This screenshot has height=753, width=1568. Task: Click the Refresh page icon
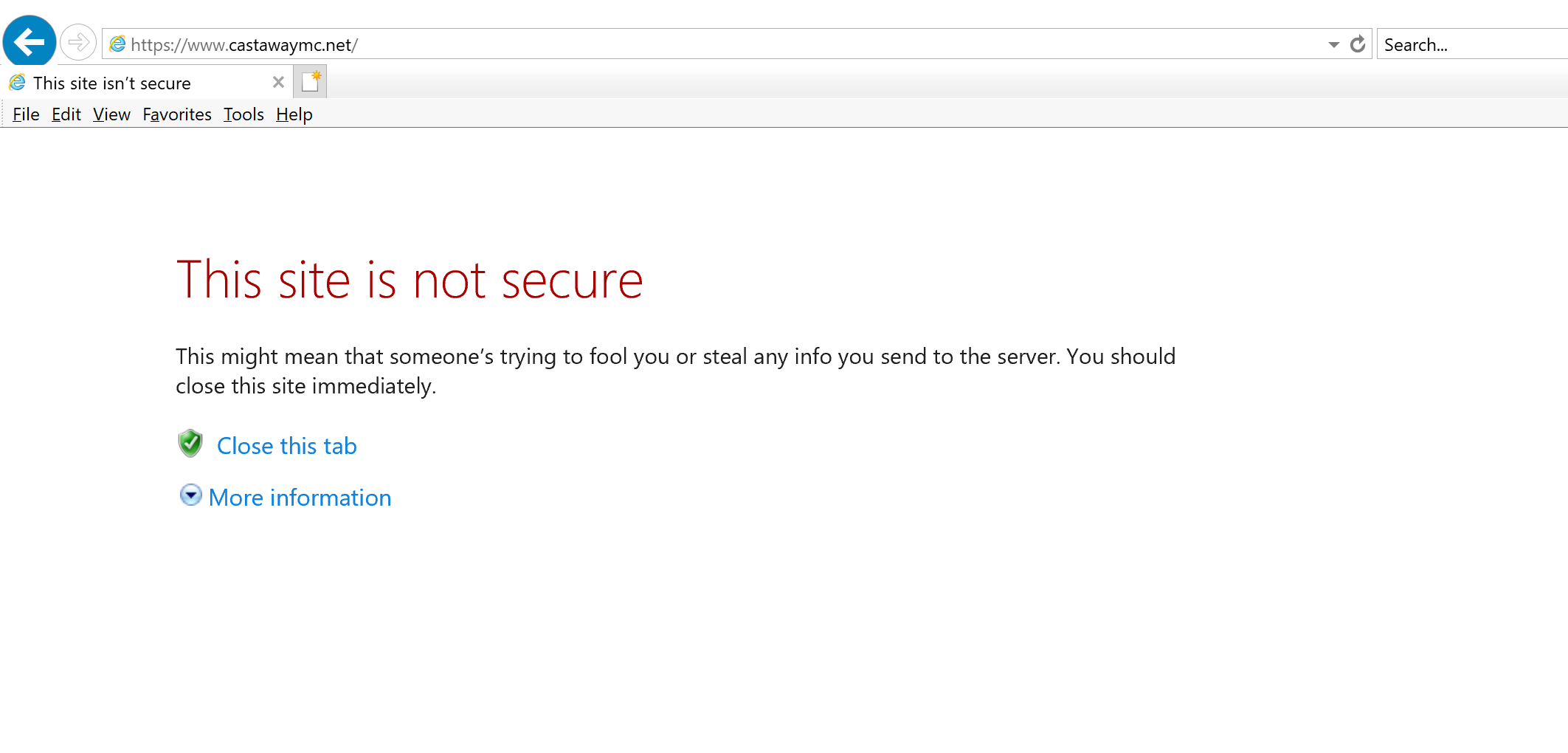click(1358, 44)
